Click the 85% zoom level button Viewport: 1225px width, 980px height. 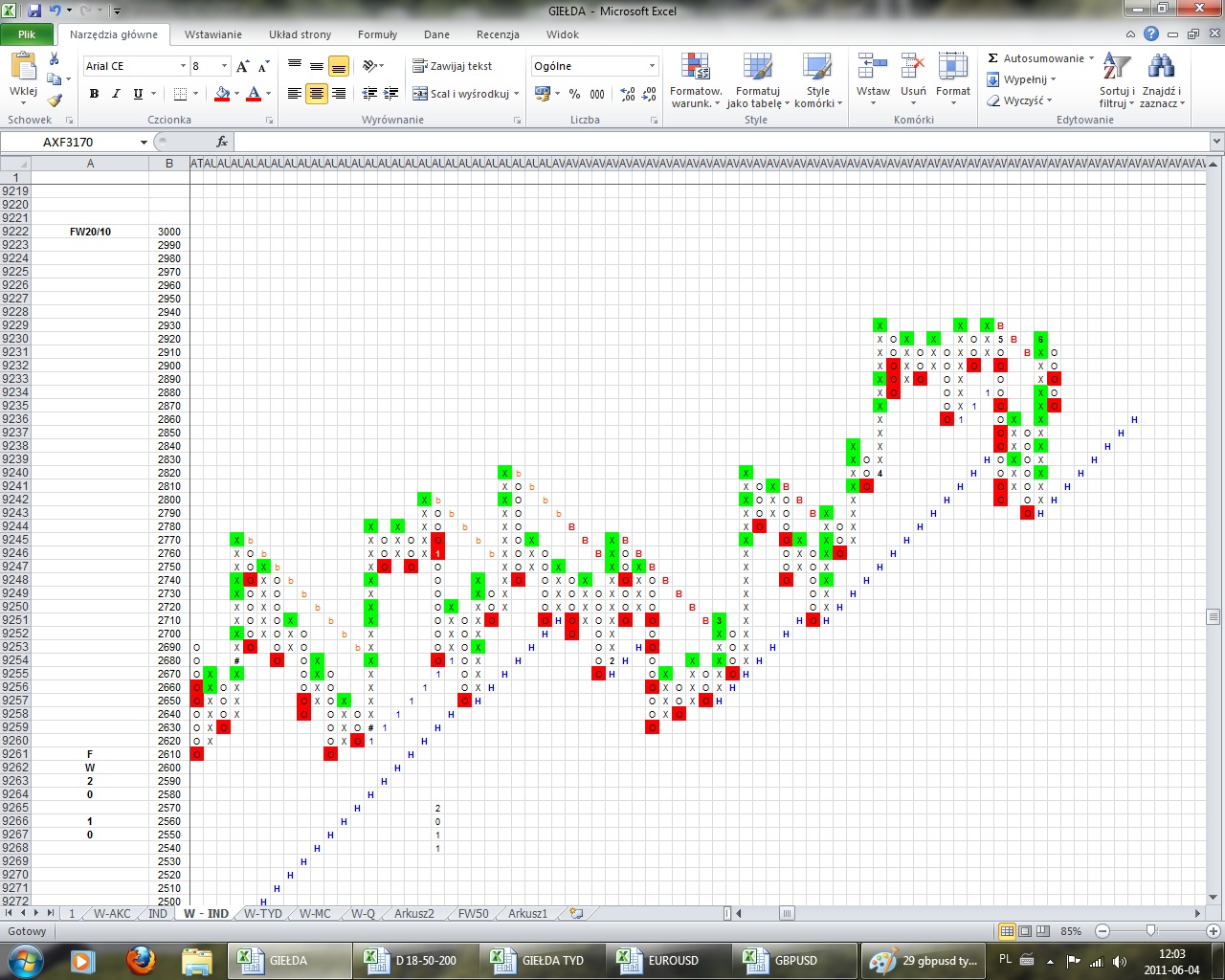[1071, 931]
